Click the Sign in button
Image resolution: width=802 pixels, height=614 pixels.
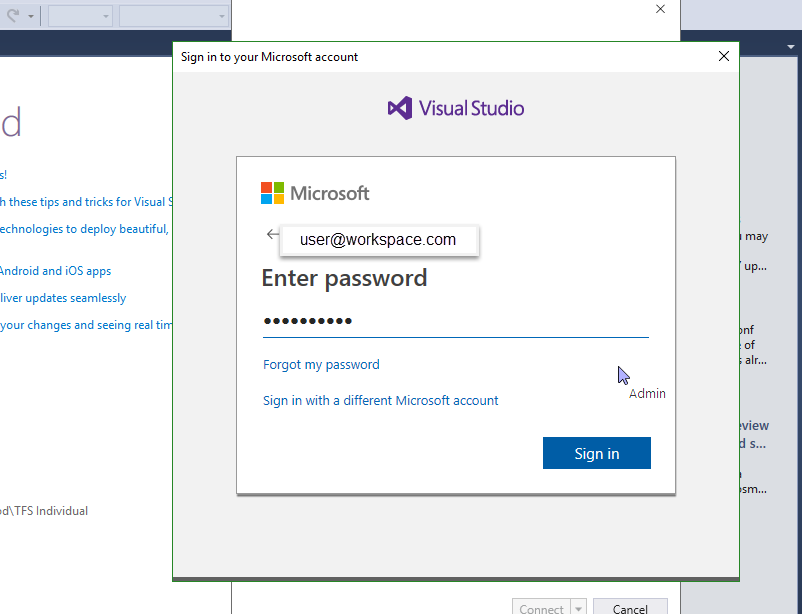[x=596, y=453]
